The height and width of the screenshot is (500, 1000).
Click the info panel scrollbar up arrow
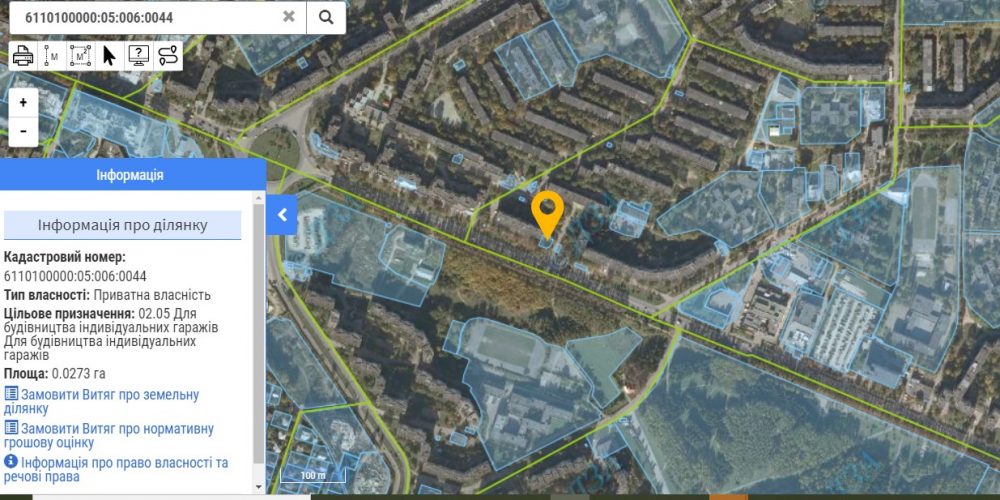pyautogui.click(x=259, y=198)
